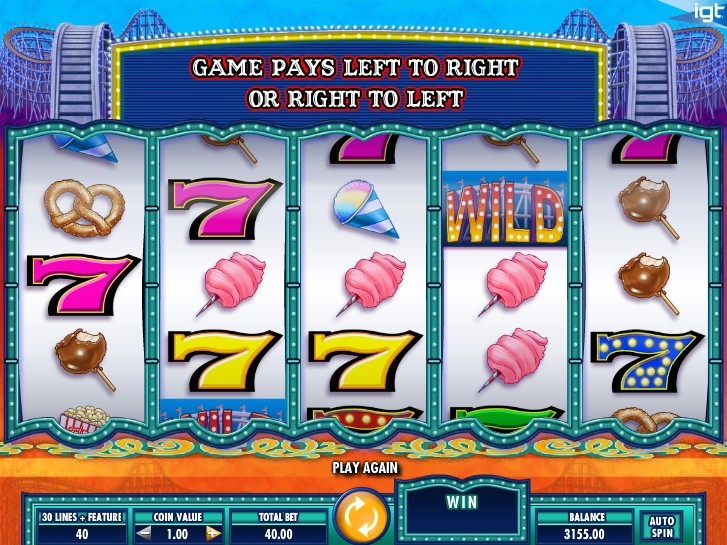Viewport: 727px width, 545px height.
Task: Click the Total Bet display
Action: coord(278,526)
